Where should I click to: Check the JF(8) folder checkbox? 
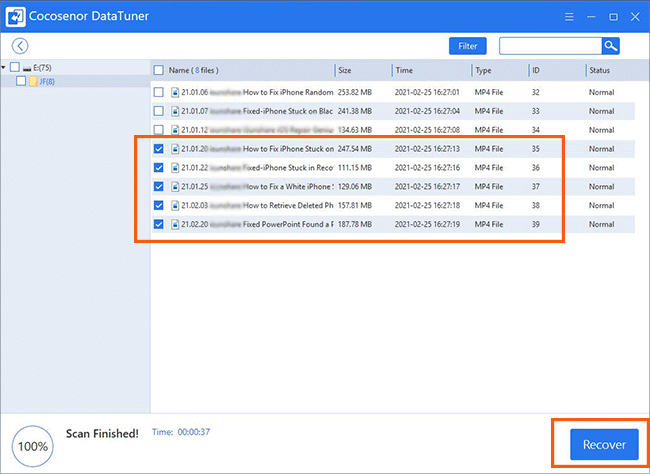pyautogui.click(x=21, y=81)
